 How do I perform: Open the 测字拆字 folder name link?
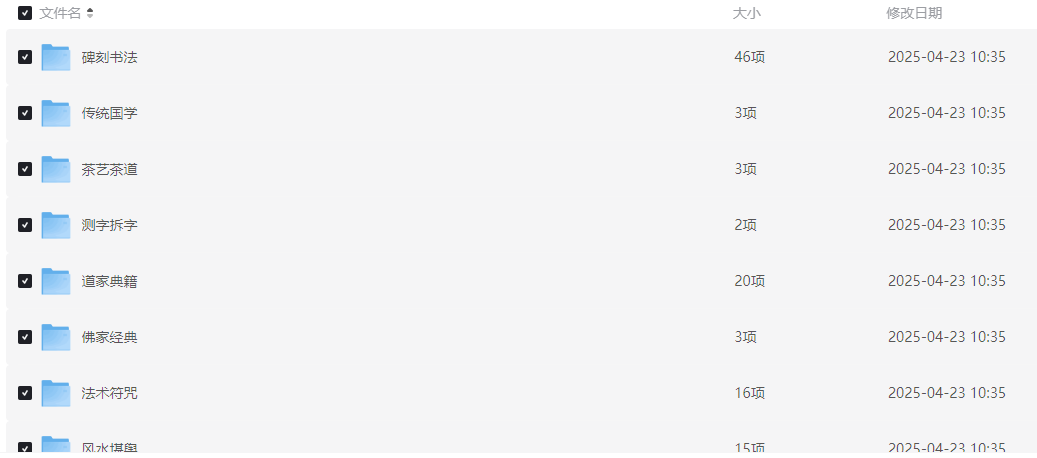coord(110,226)
